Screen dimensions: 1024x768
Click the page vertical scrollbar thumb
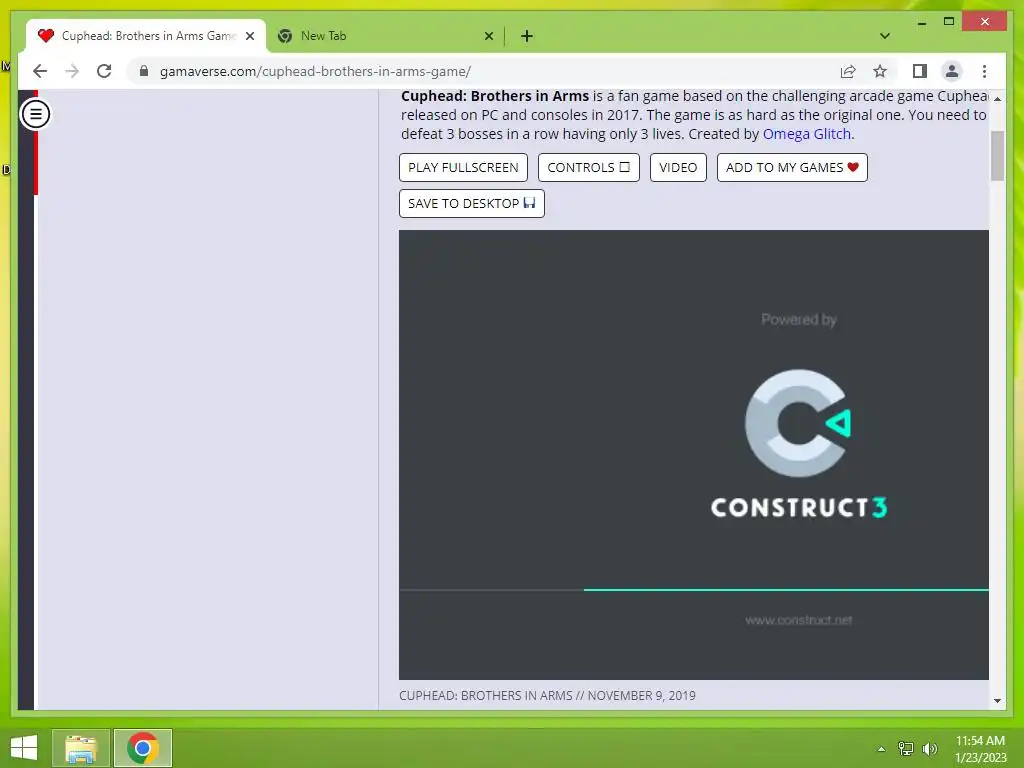tap(997, 155)
